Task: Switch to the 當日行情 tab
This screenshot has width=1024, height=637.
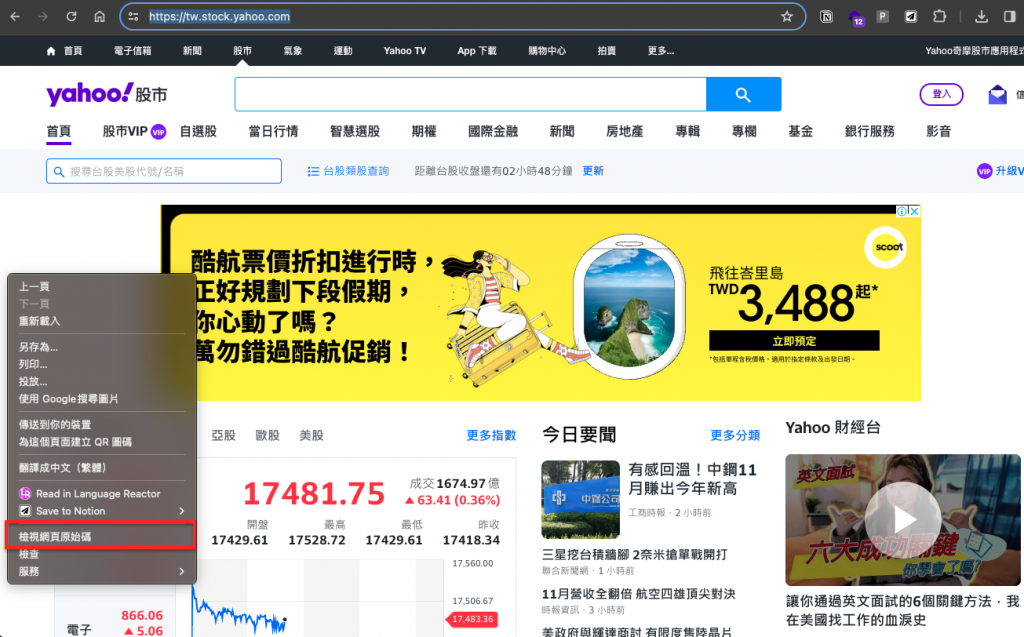Action: pos(273,131)
